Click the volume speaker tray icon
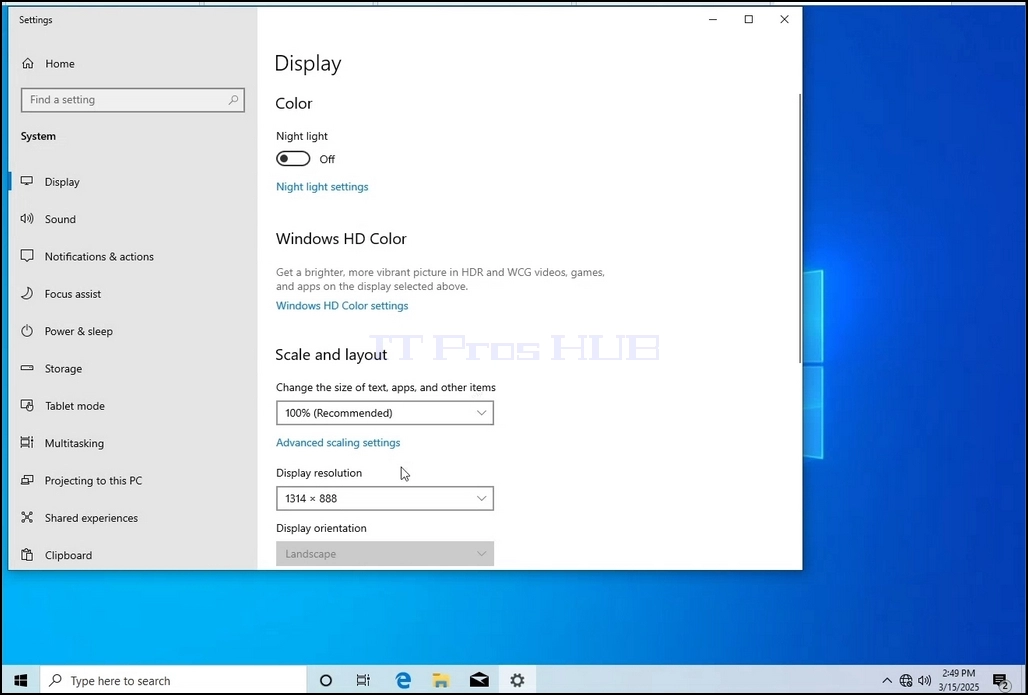Viewport: 1028px width, 695px height. (x=925, y=681)
